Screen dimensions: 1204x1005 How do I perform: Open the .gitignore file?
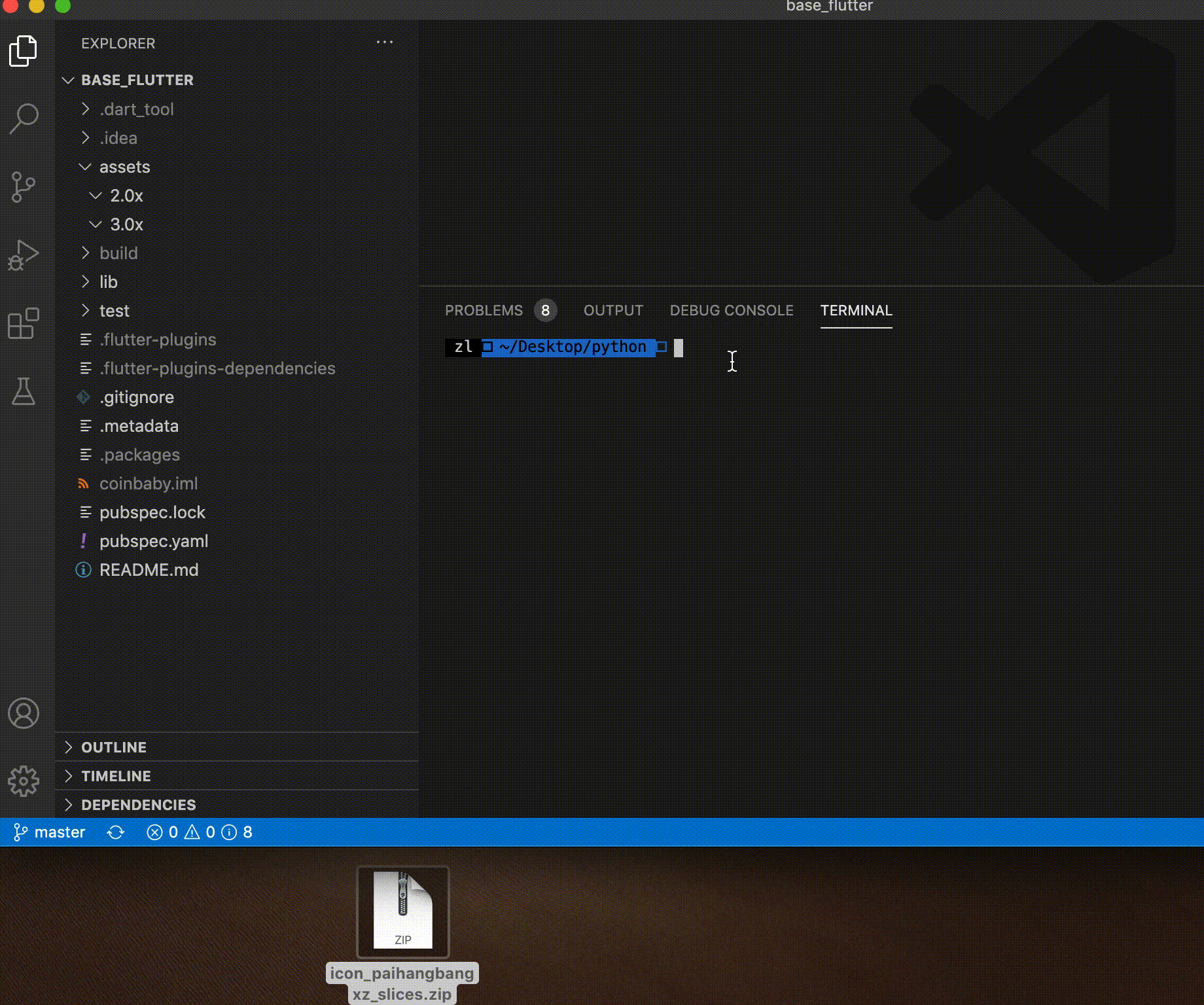pyautogui.click(x=237, y=397)
